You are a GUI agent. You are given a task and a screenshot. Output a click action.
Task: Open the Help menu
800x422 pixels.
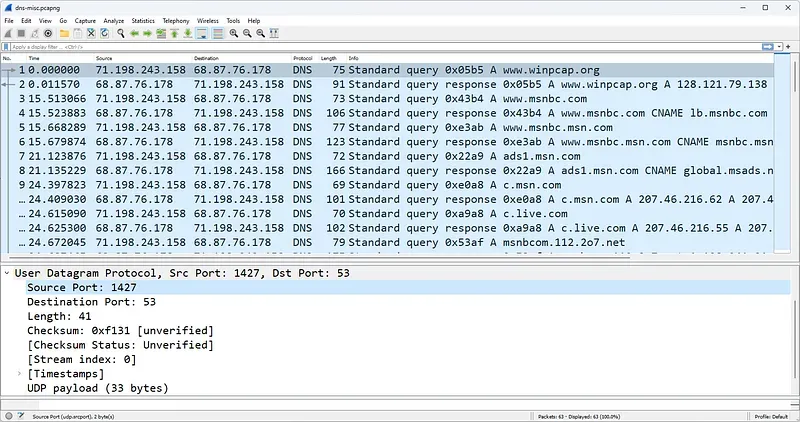(x=254, y=21)
